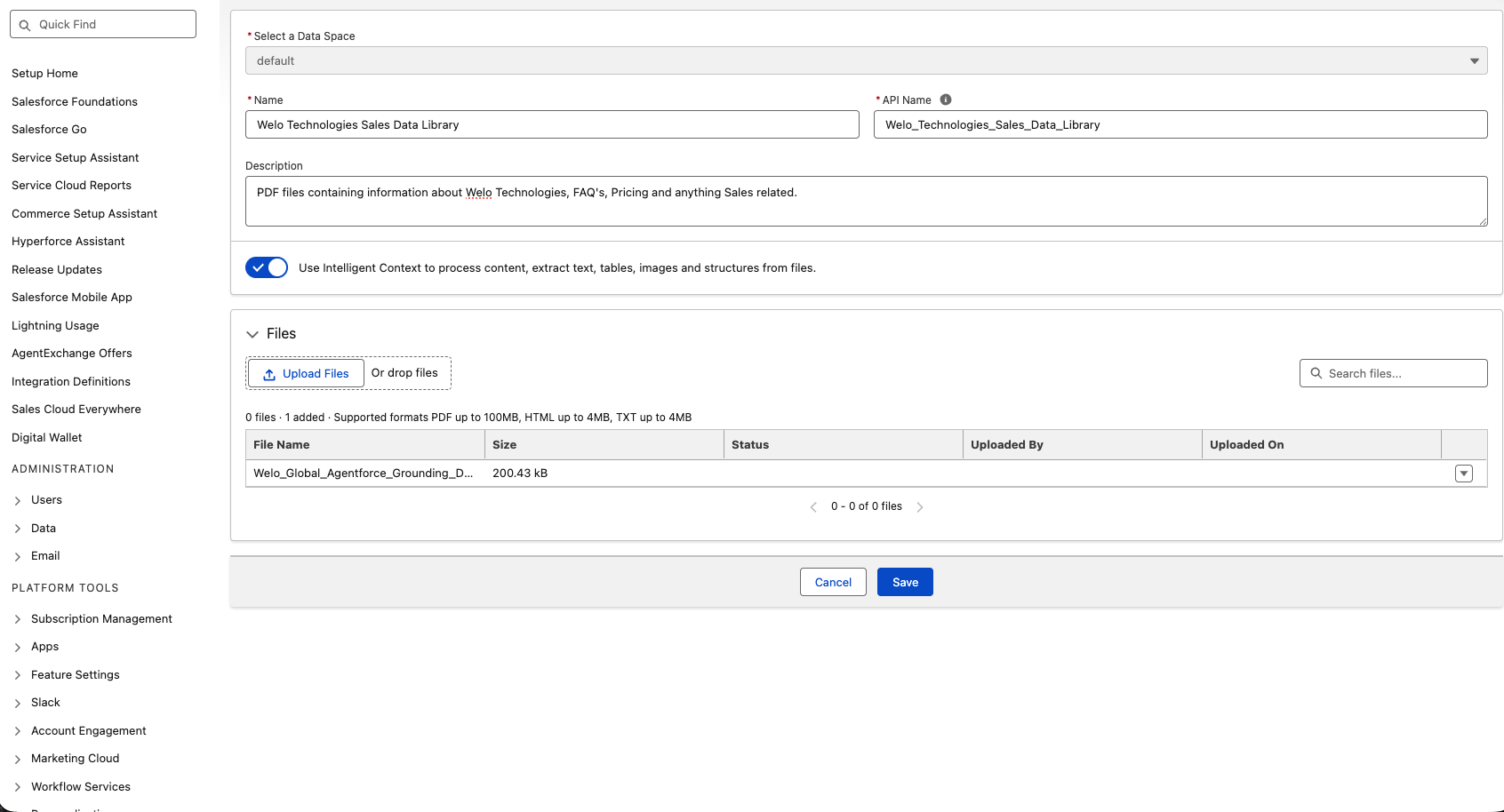Expand the Slack section

pos(18,704)
